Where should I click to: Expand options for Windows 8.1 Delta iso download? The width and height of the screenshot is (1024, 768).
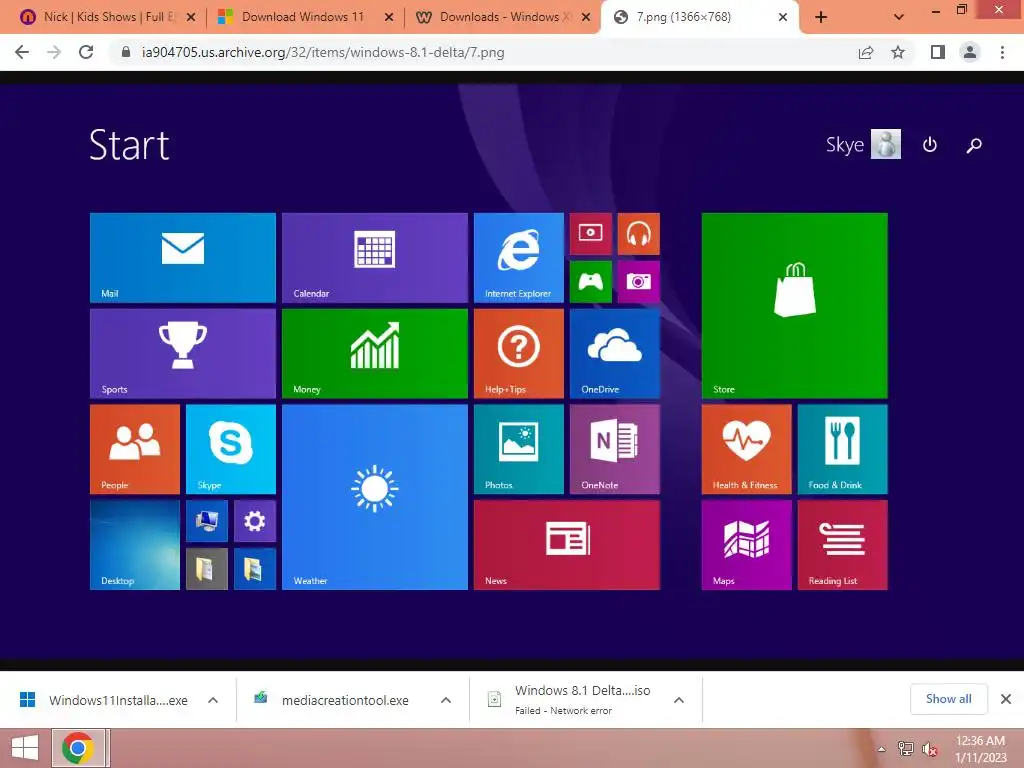pos(679,700)
